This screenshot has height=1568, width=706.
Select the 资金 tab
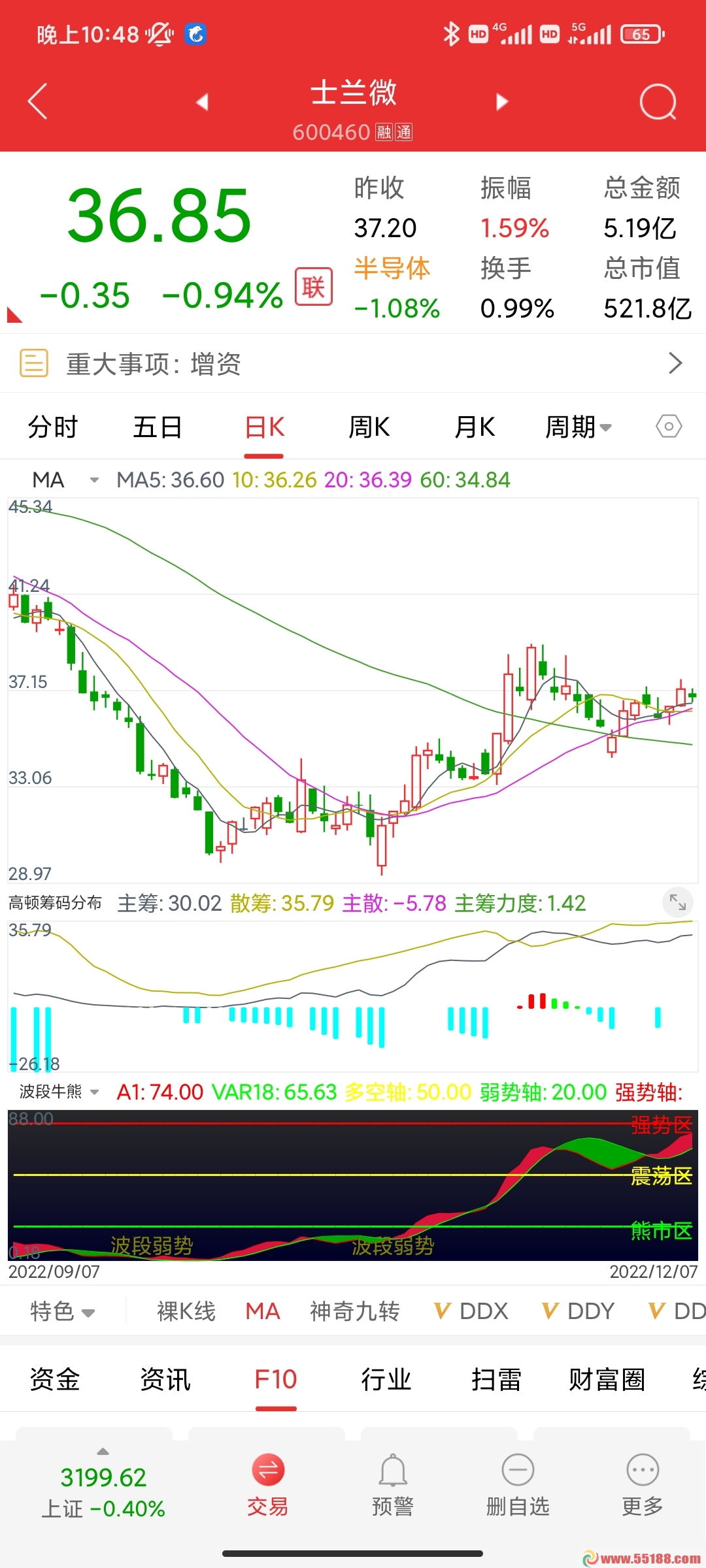pyautogui.click(x=55, y=1380)
